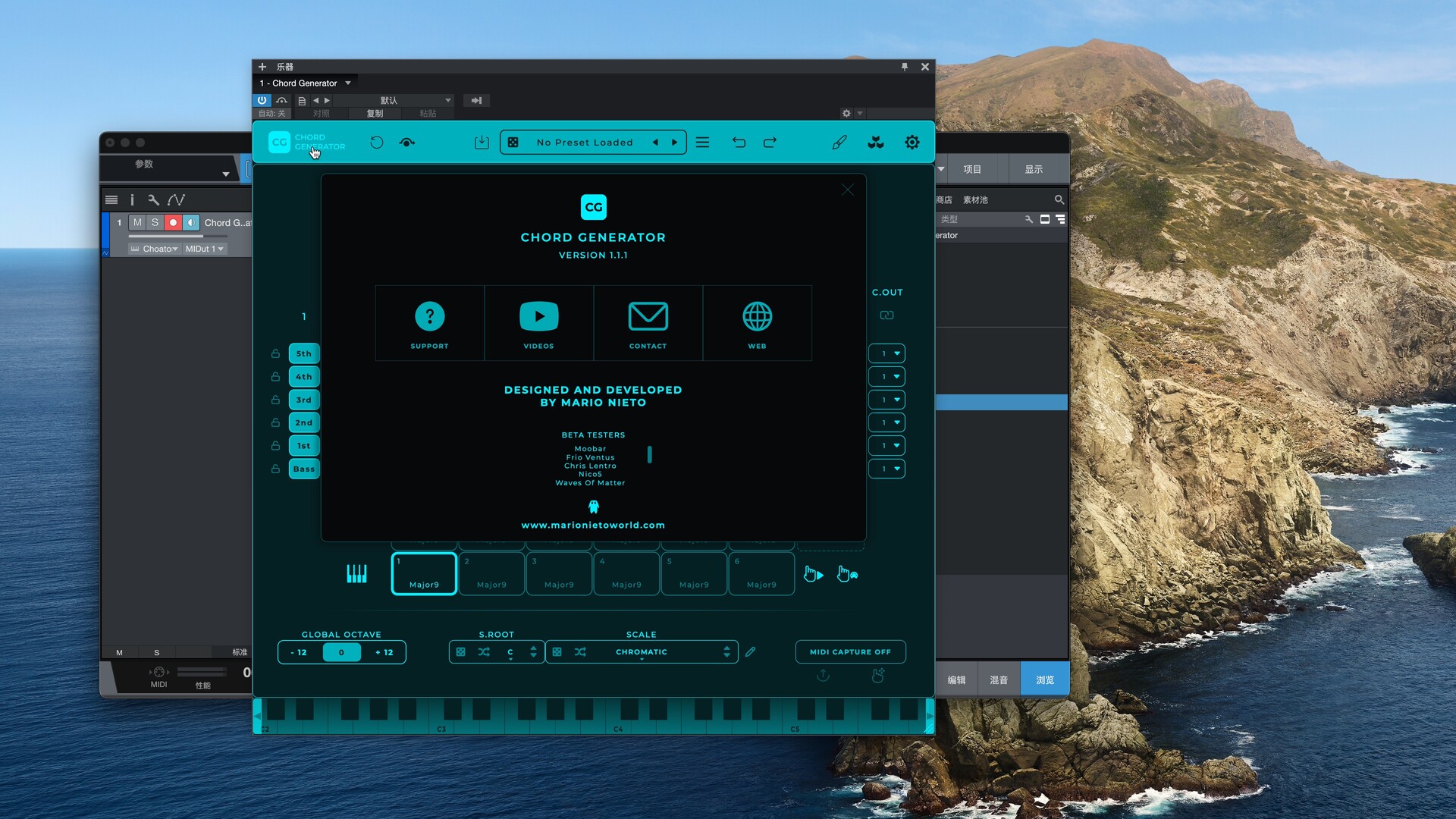Click the Contact envelope icon
The height and width of the screenshot is (819, 1456).
[x=648, y=316]
